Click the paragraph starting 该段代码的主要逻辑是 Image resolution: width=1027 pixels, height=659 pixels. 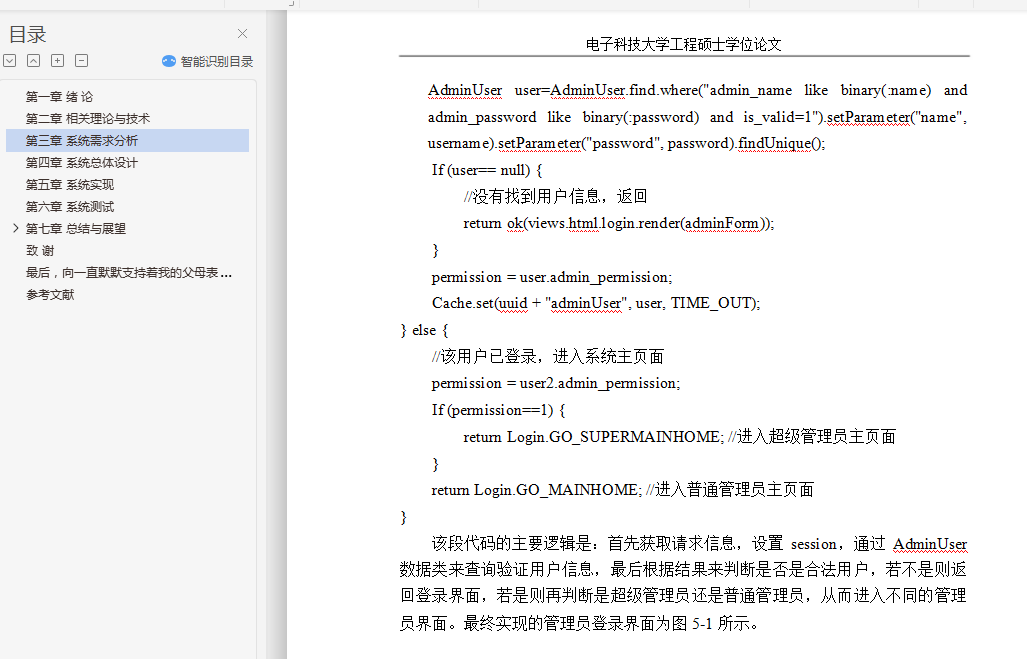[x=683, y=583]
